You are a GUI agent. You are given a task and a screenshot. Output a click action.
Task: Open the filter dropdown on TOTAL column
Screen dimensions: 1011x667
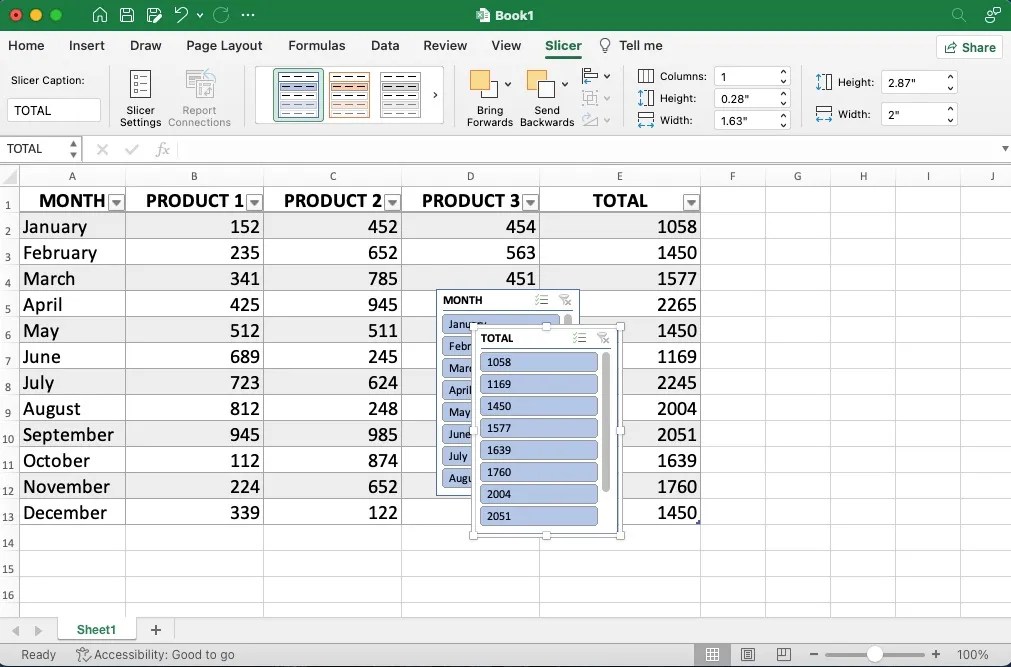pyautogui.click(x=690, y=201)
